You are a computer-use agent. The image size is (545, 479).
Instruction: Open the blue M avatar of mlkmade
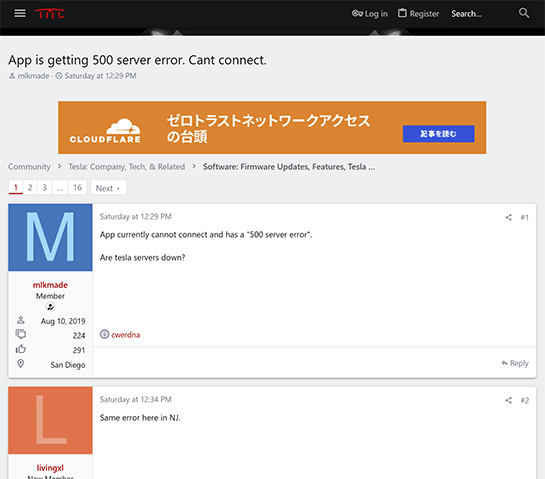(x=50, y=237)
